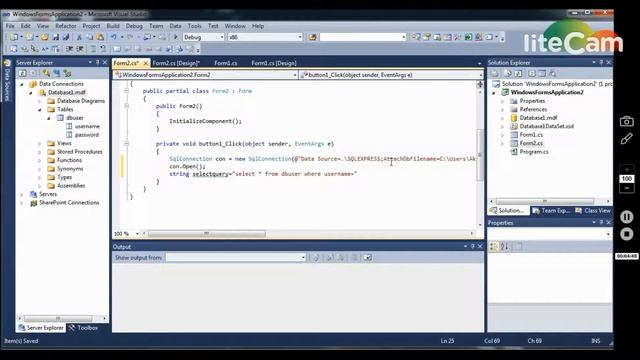Image resolution: width=640 pixels, height=360 pixels.
Task: Switch to the Toolbox tab
Action: pos(83,328)
